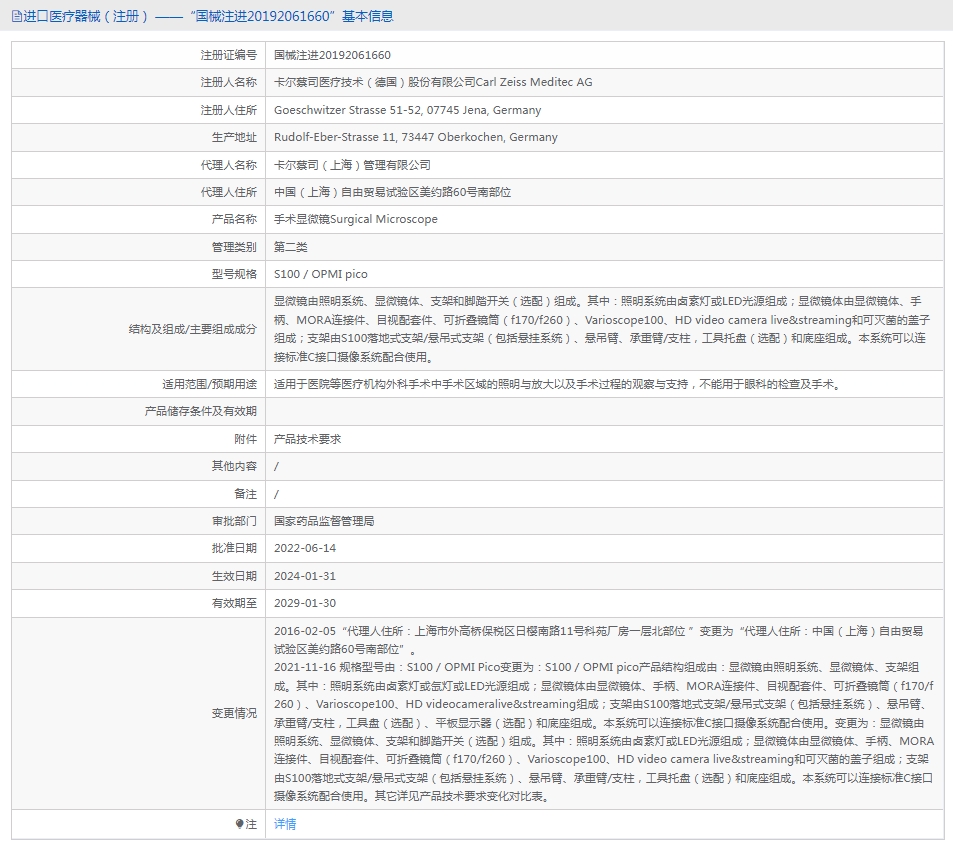Click the effective date 2024-01-31
953x848 pixels.
coord(304,576)
